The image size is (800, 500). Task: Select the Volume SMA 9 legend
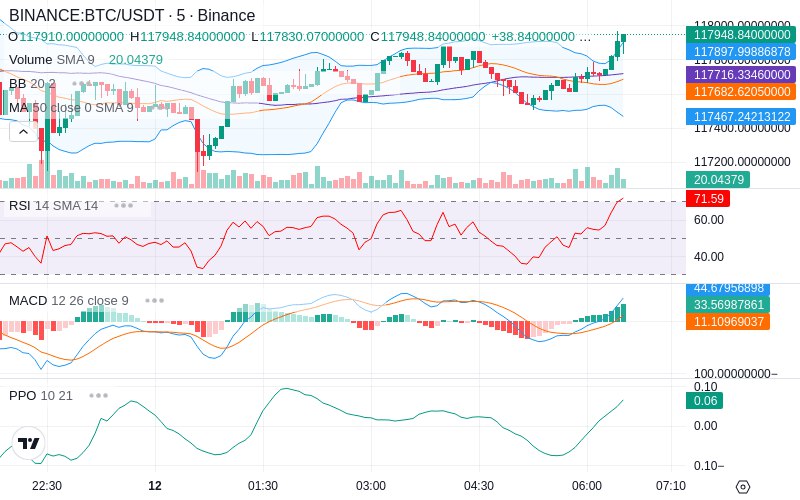pos(52,60)
